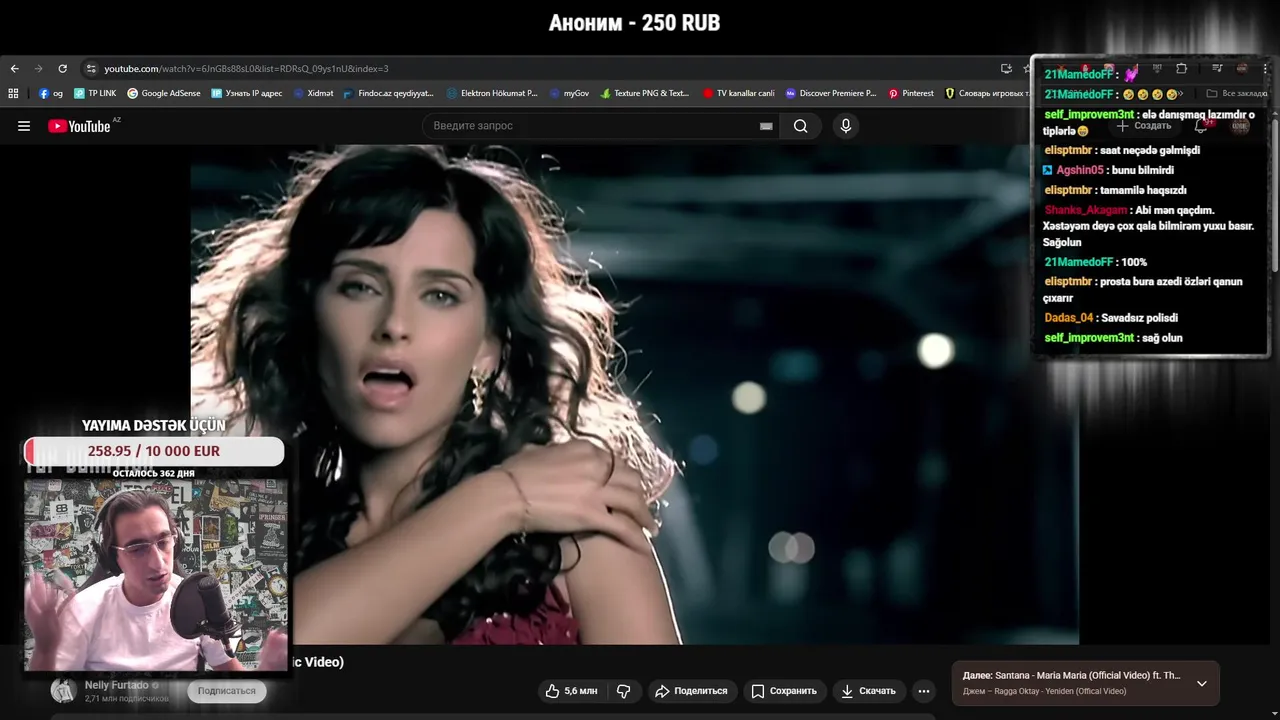
Task: Select the youtube.com address bar
Action: click(x=540, y=69)
